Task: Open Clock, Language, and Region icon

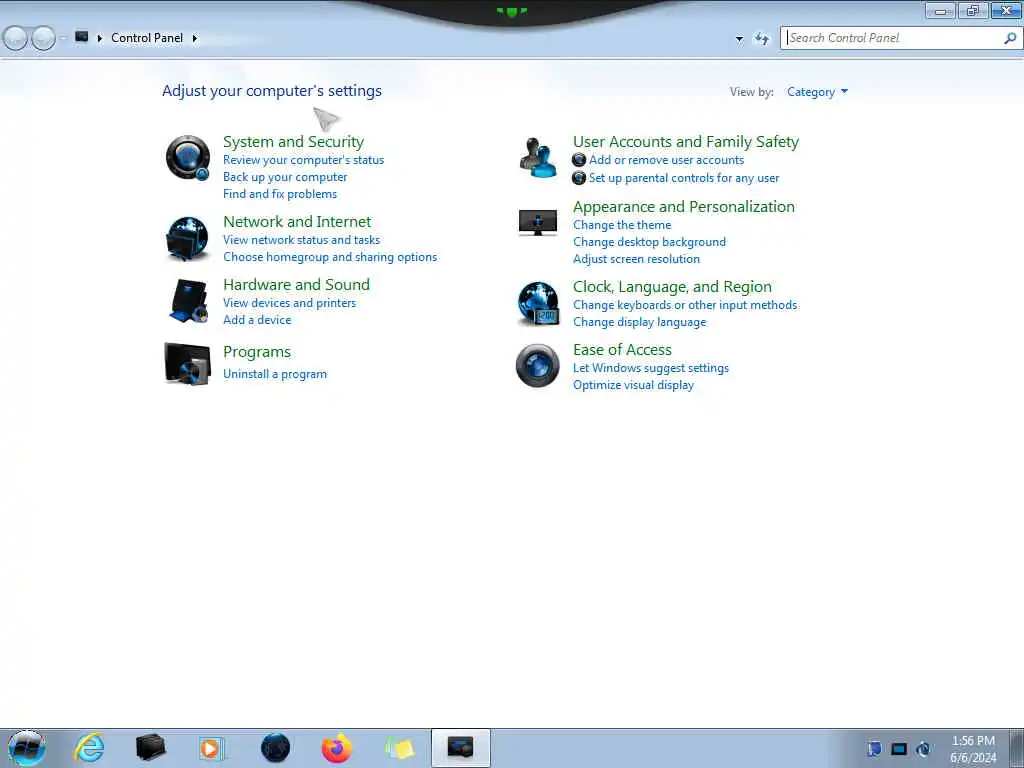Action: 538,303
